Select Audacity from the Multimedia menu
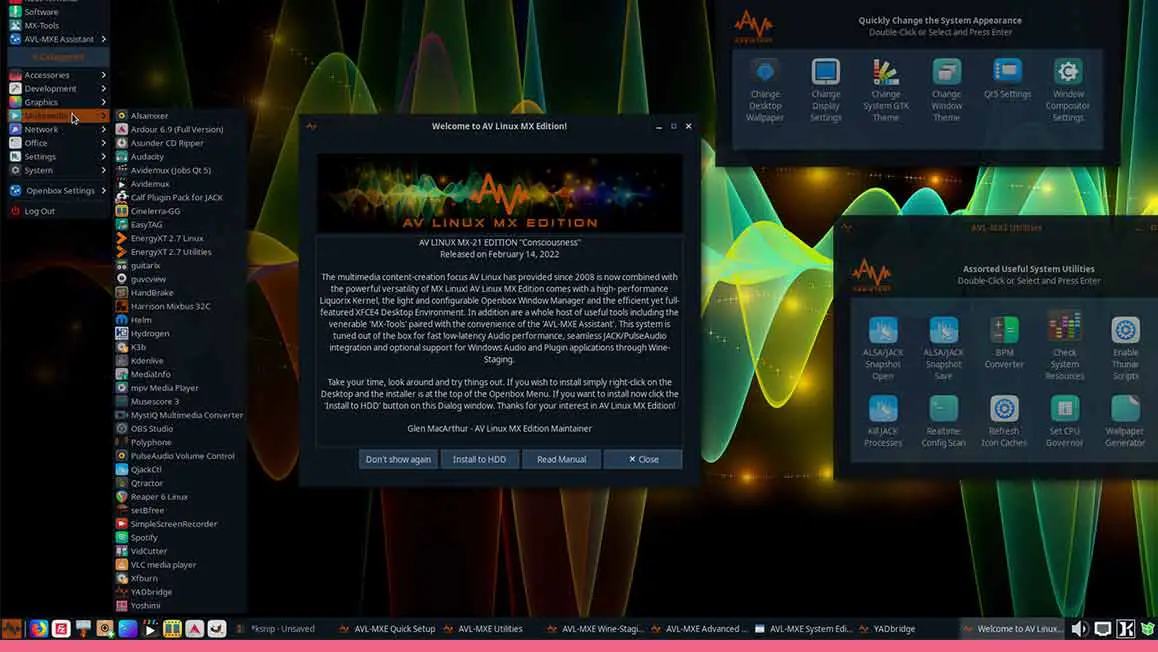Screen dimensions: 1158x652 pos(147,157)
